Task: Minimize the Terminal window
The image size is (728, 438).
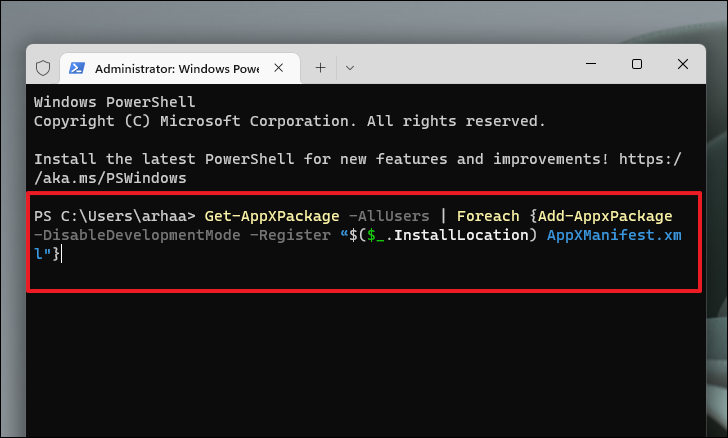Action: pyautogui.click(x=591, y=64)
